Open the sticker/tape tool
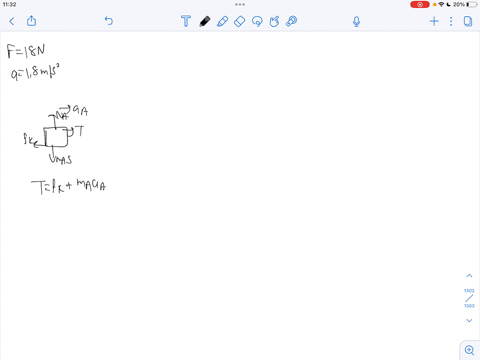 point(292,21)
